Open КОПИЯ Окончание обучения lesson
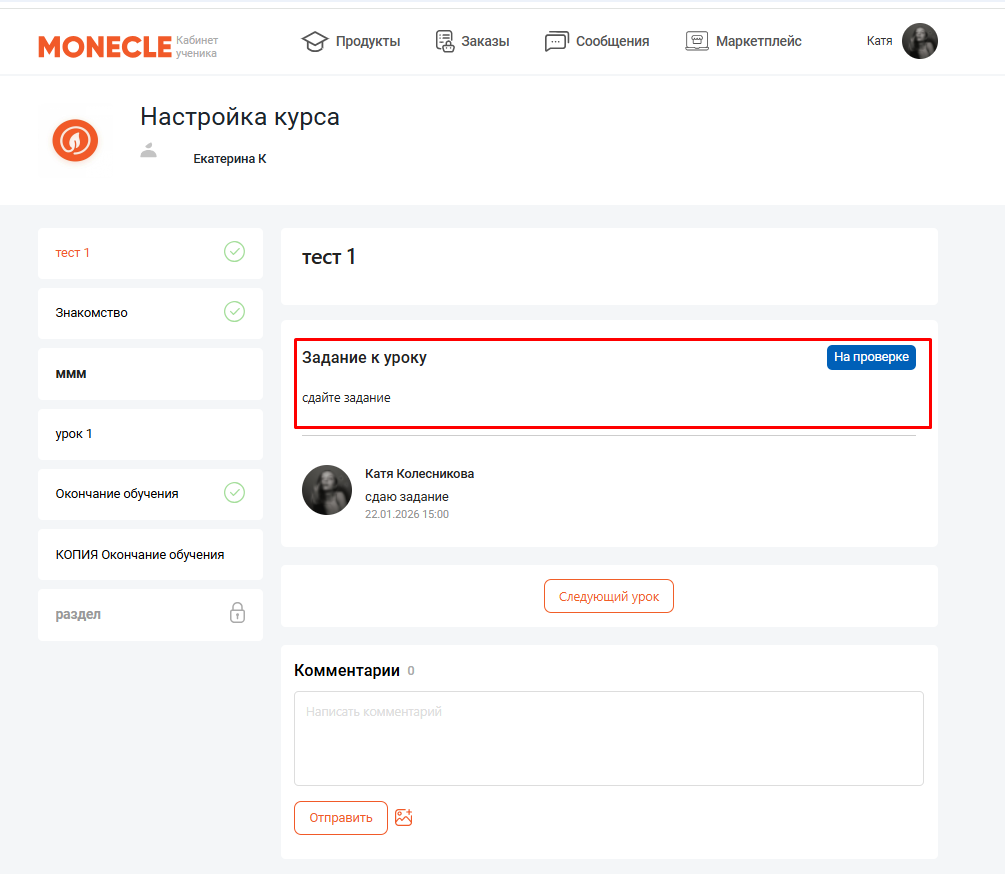Image resolution: width=1005 pixels, height=874 pixels. [x=140, y=554]
